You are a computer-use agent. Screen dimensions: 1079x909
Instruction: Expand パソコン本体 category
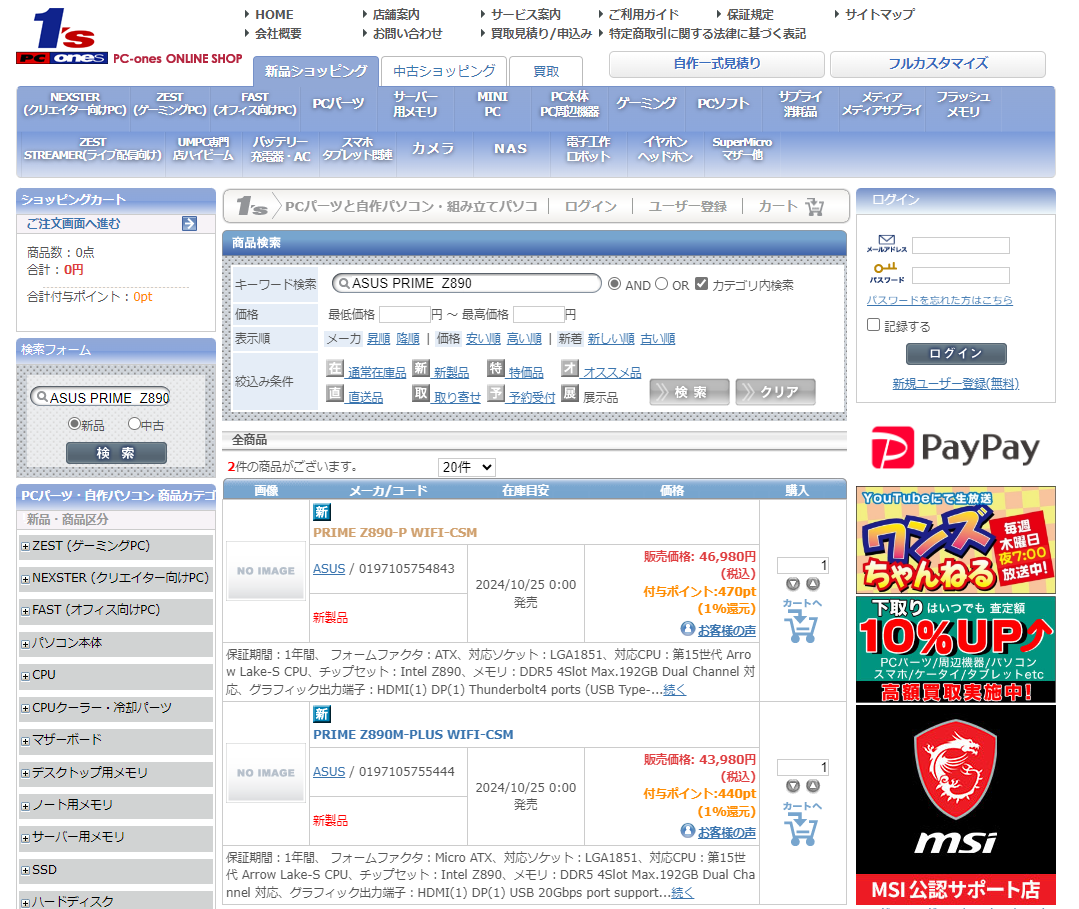[x=25, y=644]
